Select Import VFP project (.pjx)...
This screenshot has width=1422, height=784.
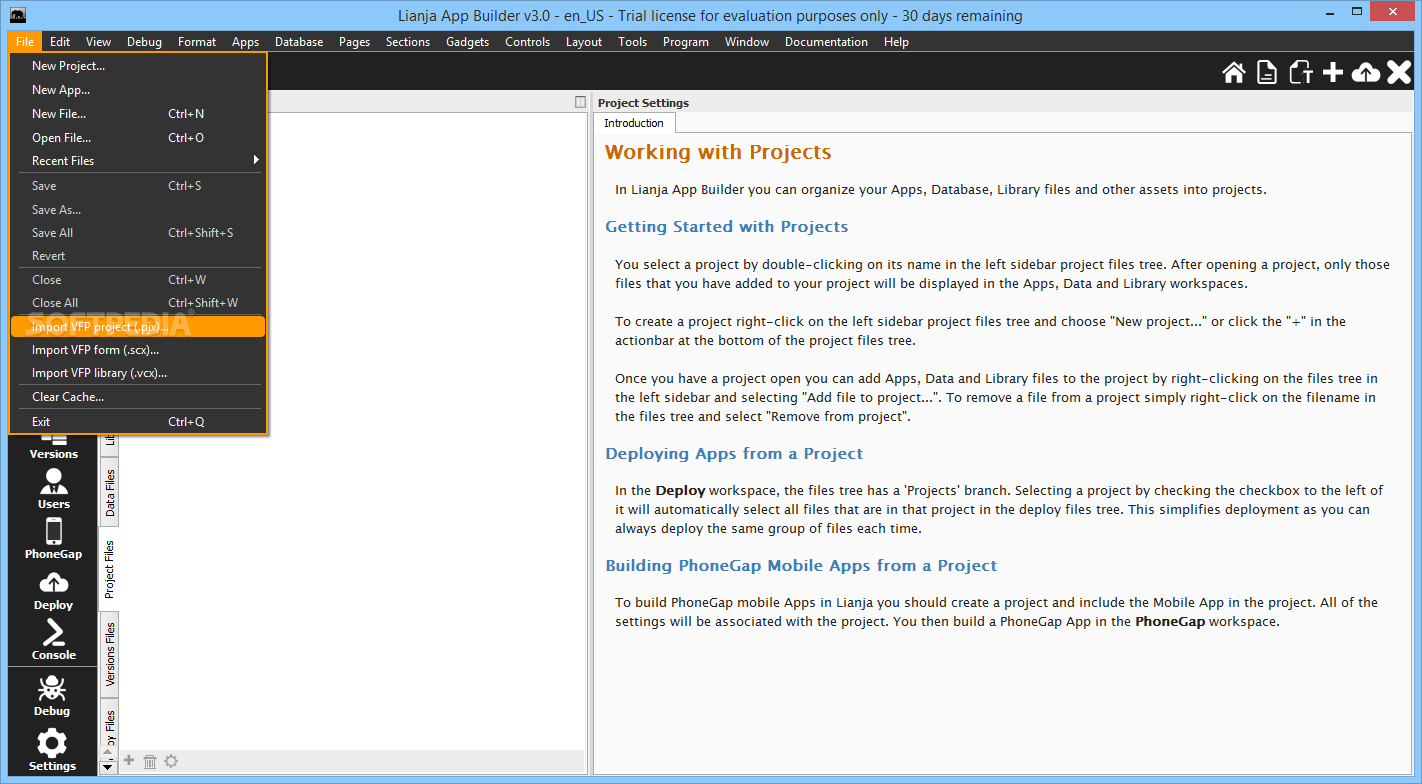(x=138, y=327)
